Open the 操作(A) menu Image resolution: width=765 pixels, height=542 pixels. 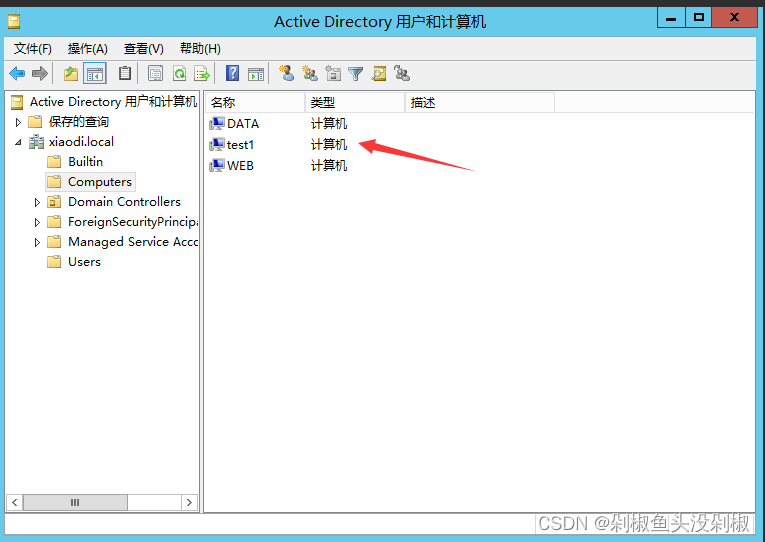tap(88, 49)
